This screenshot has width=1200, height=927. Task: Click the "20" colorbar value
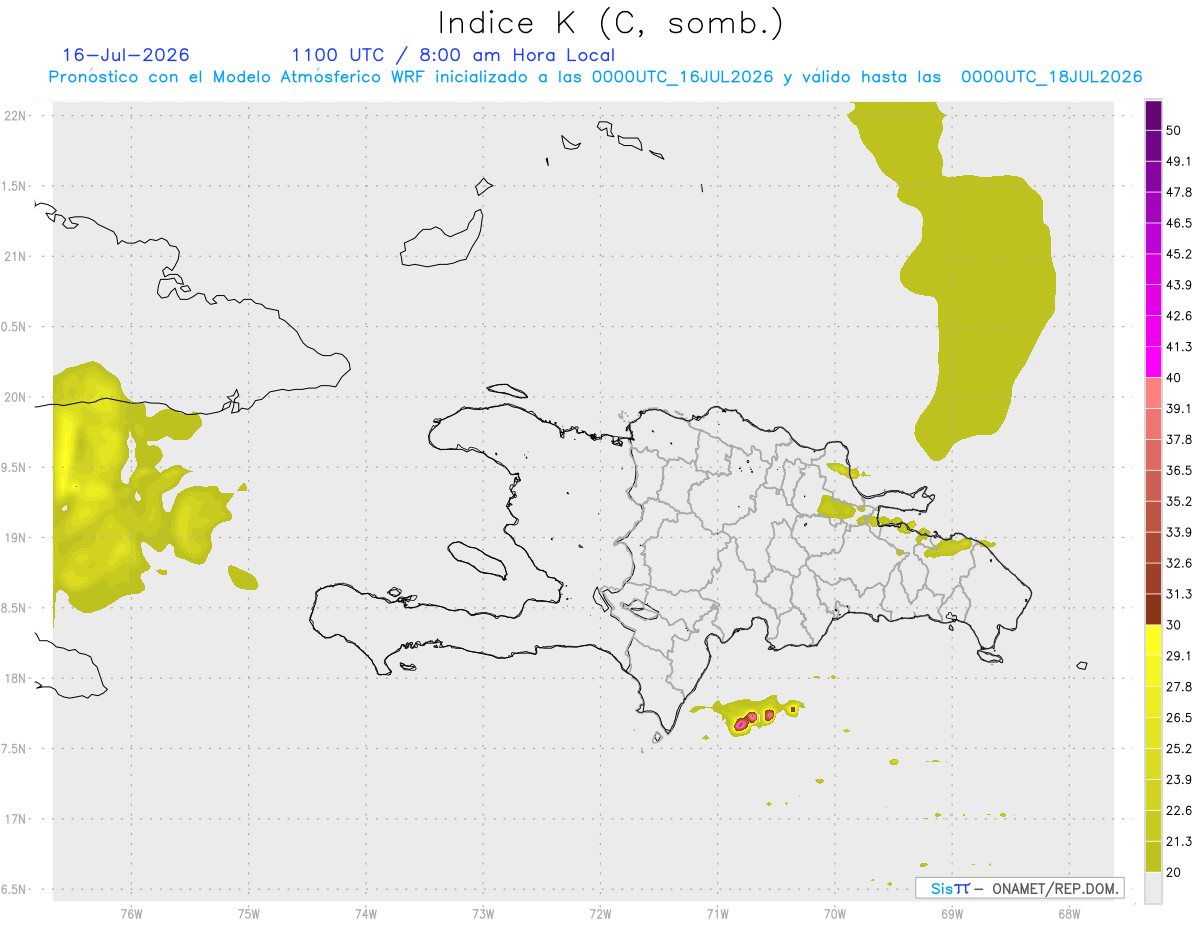(x=1175, y=871)
